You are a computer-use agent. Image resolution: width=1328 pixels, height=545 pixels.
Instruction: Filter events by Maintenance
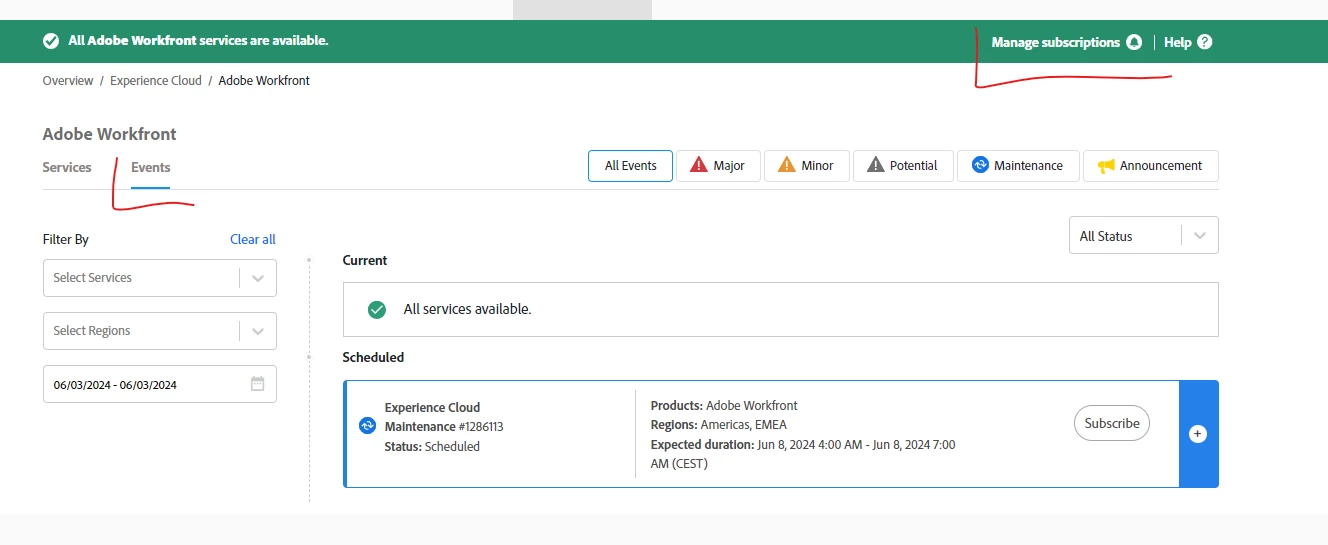click(x=1018, y=166)
